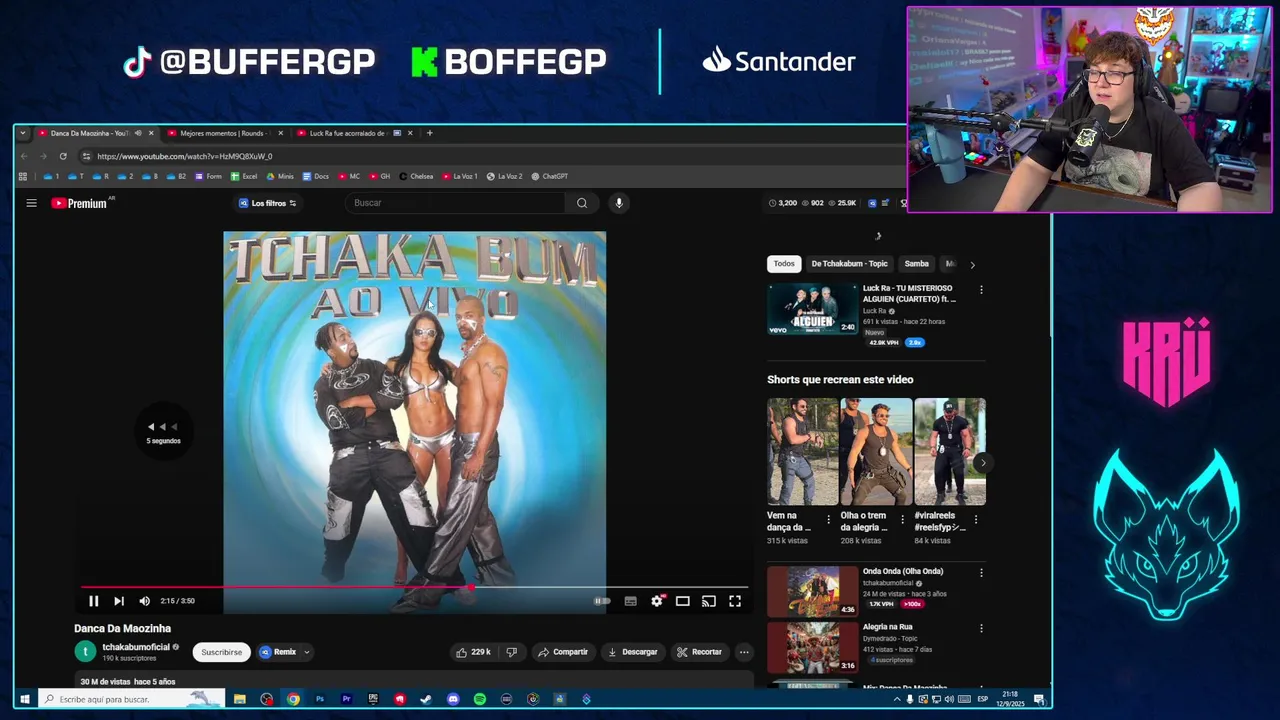The image size is (1280, 720).
Task: Enter fullscreen mode
Action: [x=735, y=601]
